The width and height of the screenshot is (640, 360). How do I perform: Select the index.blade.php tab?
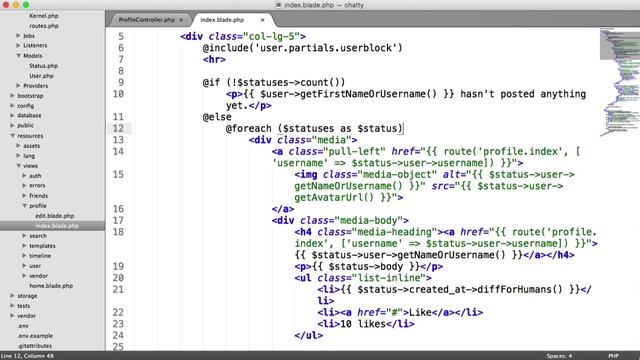pyautogui.click(x=222, y=20)
